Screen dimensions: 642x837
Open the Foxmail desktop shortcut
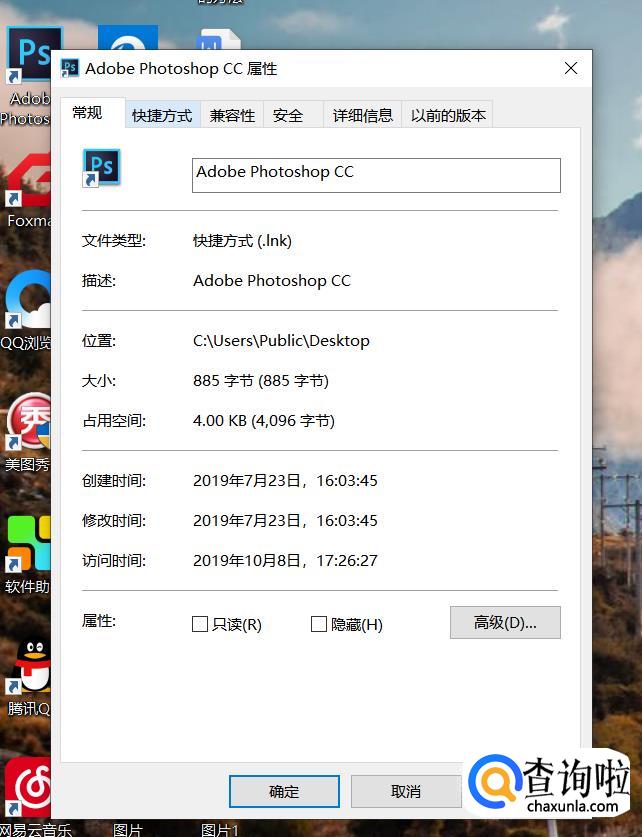pyautogui.click(x=28, y=180)
